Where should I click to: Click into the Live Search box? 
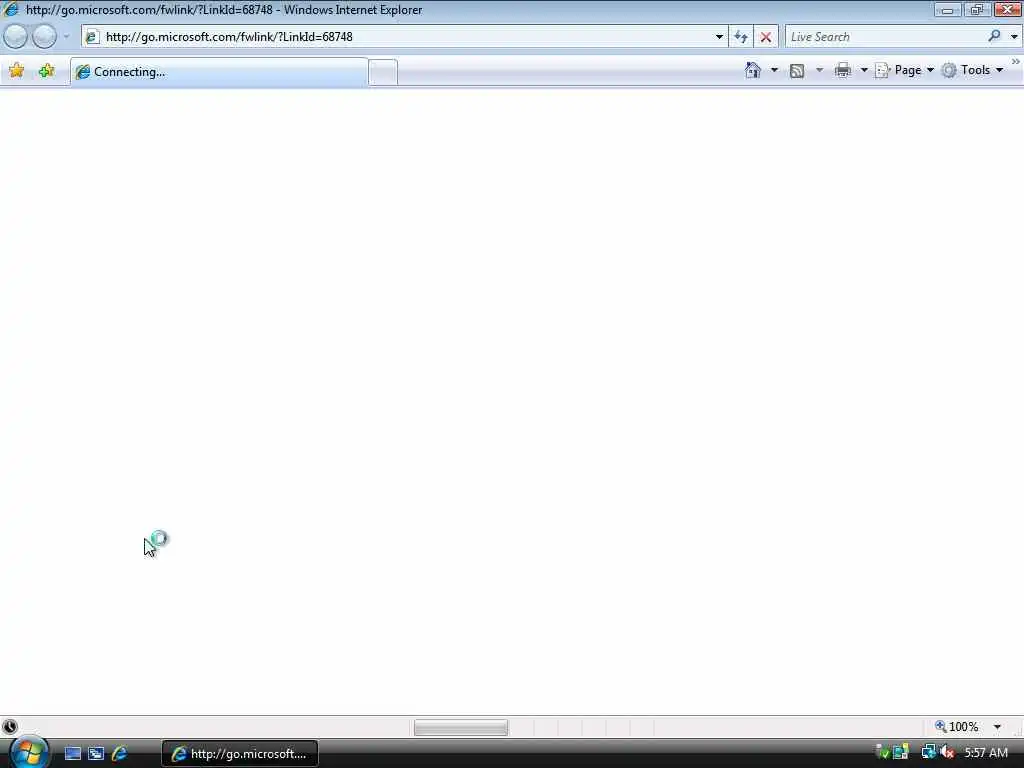click(885, 37)
